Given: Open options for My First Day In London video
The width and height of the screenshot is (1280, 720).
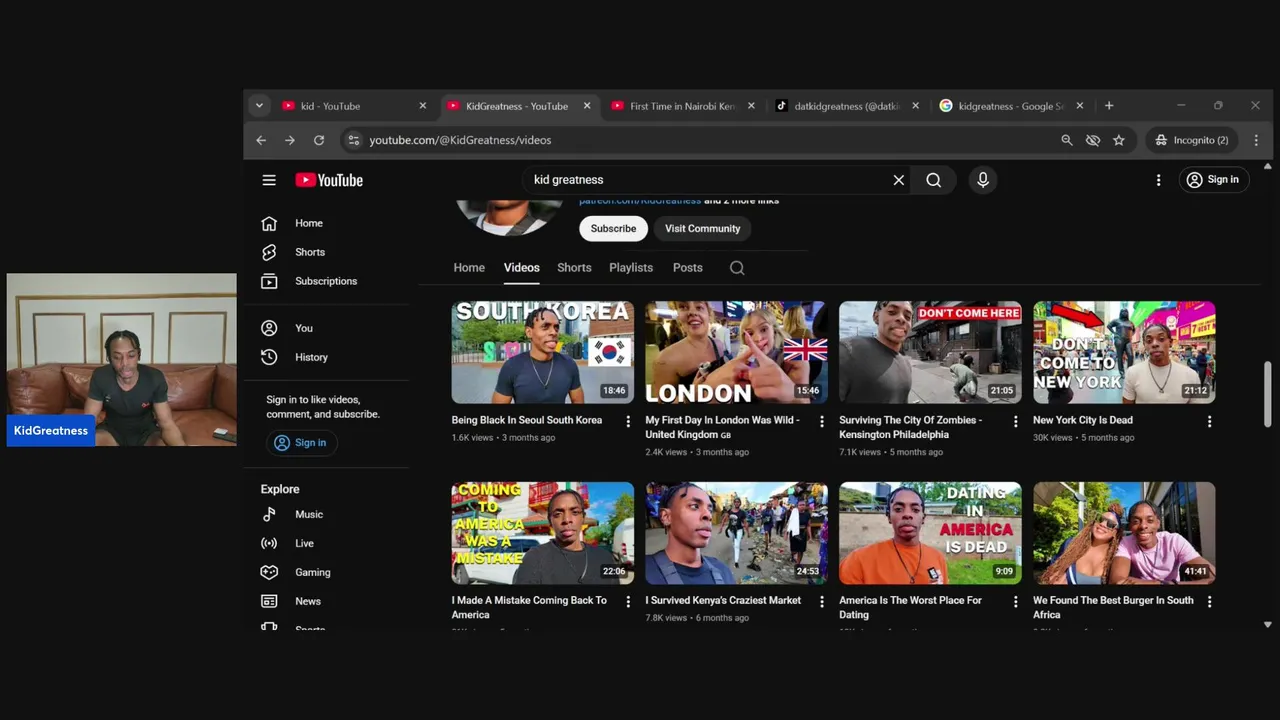Looking at the screenshot, I should click(x=822, y=421).
